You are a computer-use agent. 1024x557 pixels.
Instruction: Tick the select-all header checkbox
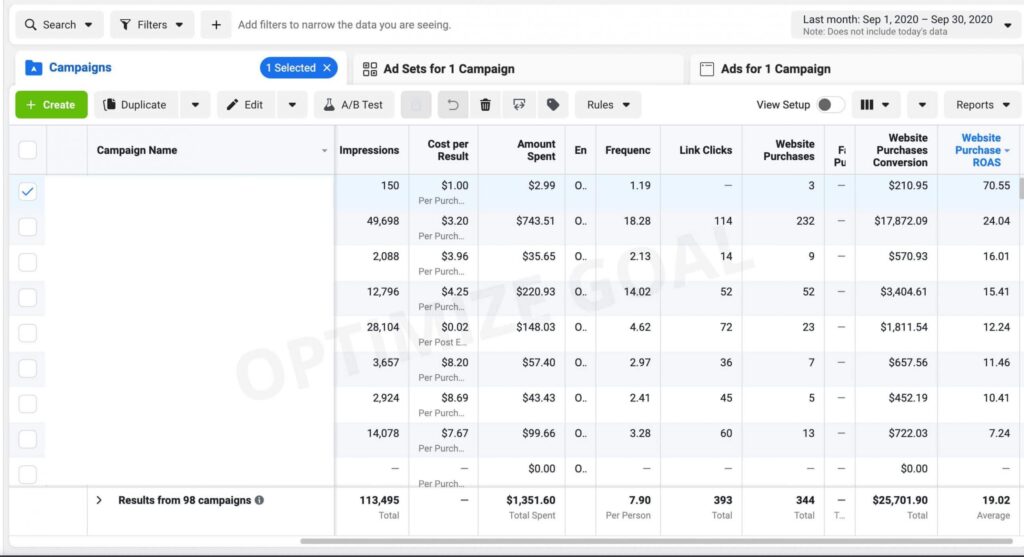coord(27,150)
